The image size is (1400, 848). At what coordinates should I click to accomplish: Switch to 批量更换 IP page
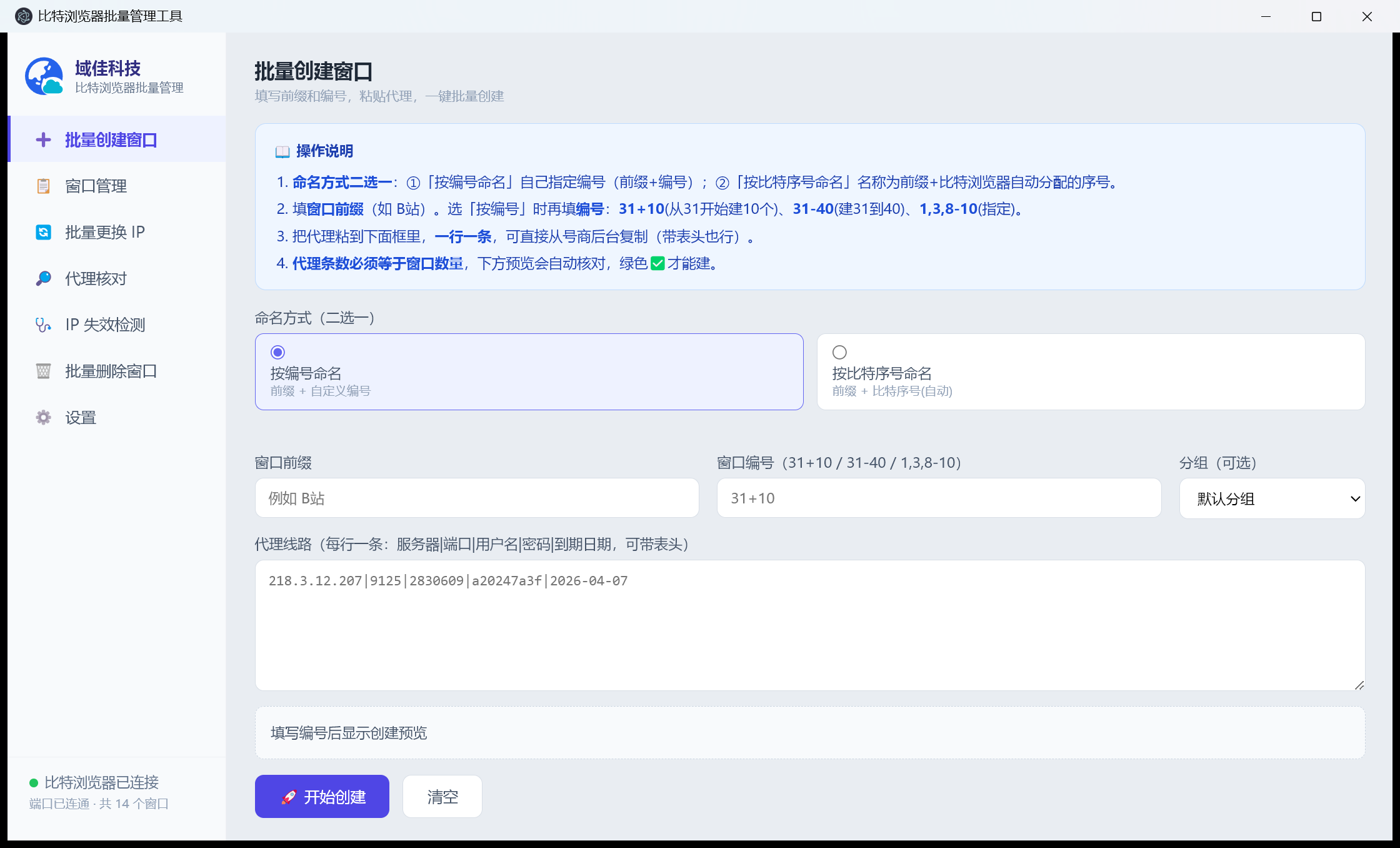coord(117,232)
